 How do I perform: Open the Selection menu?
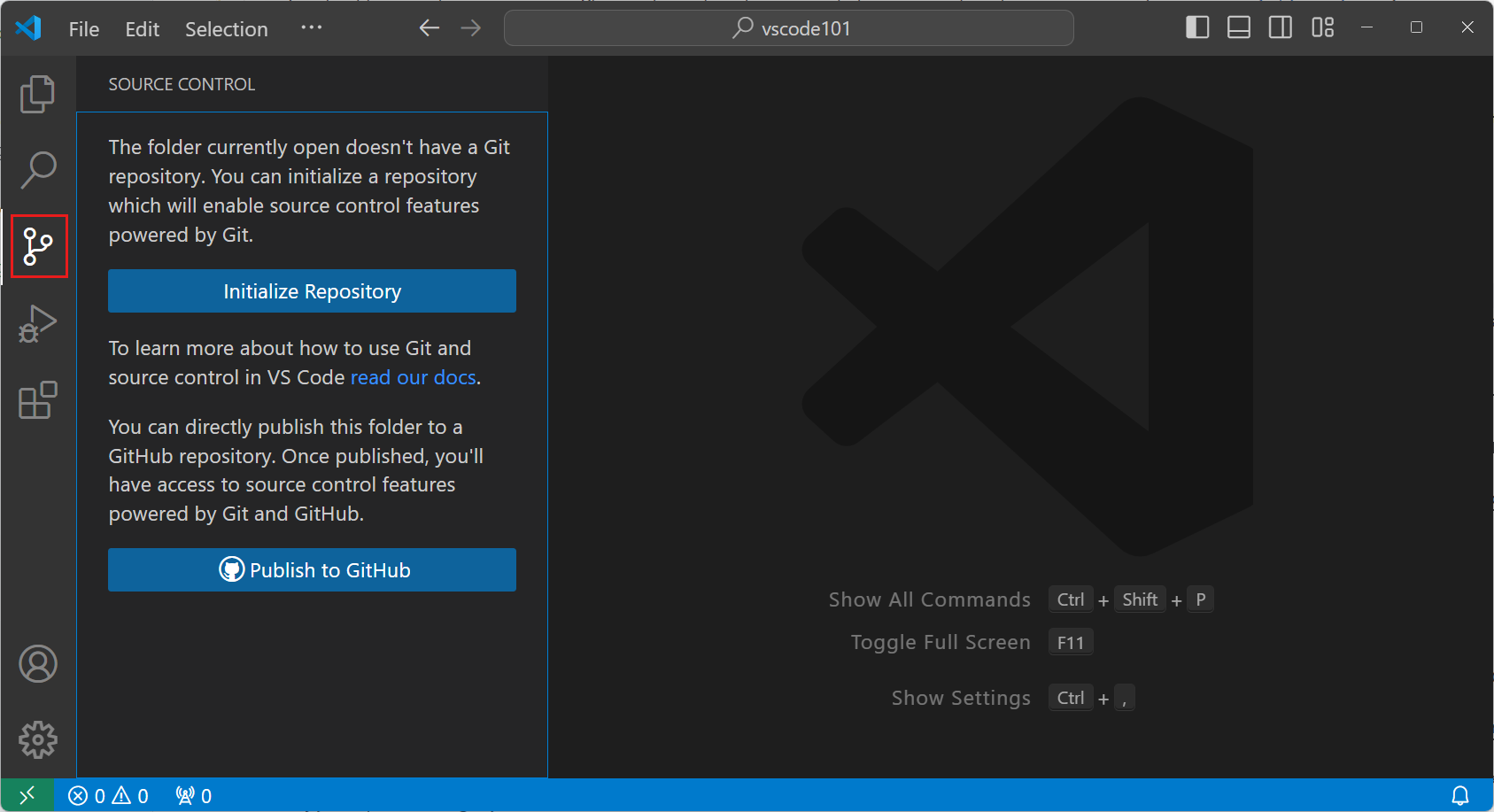[226, 28]
